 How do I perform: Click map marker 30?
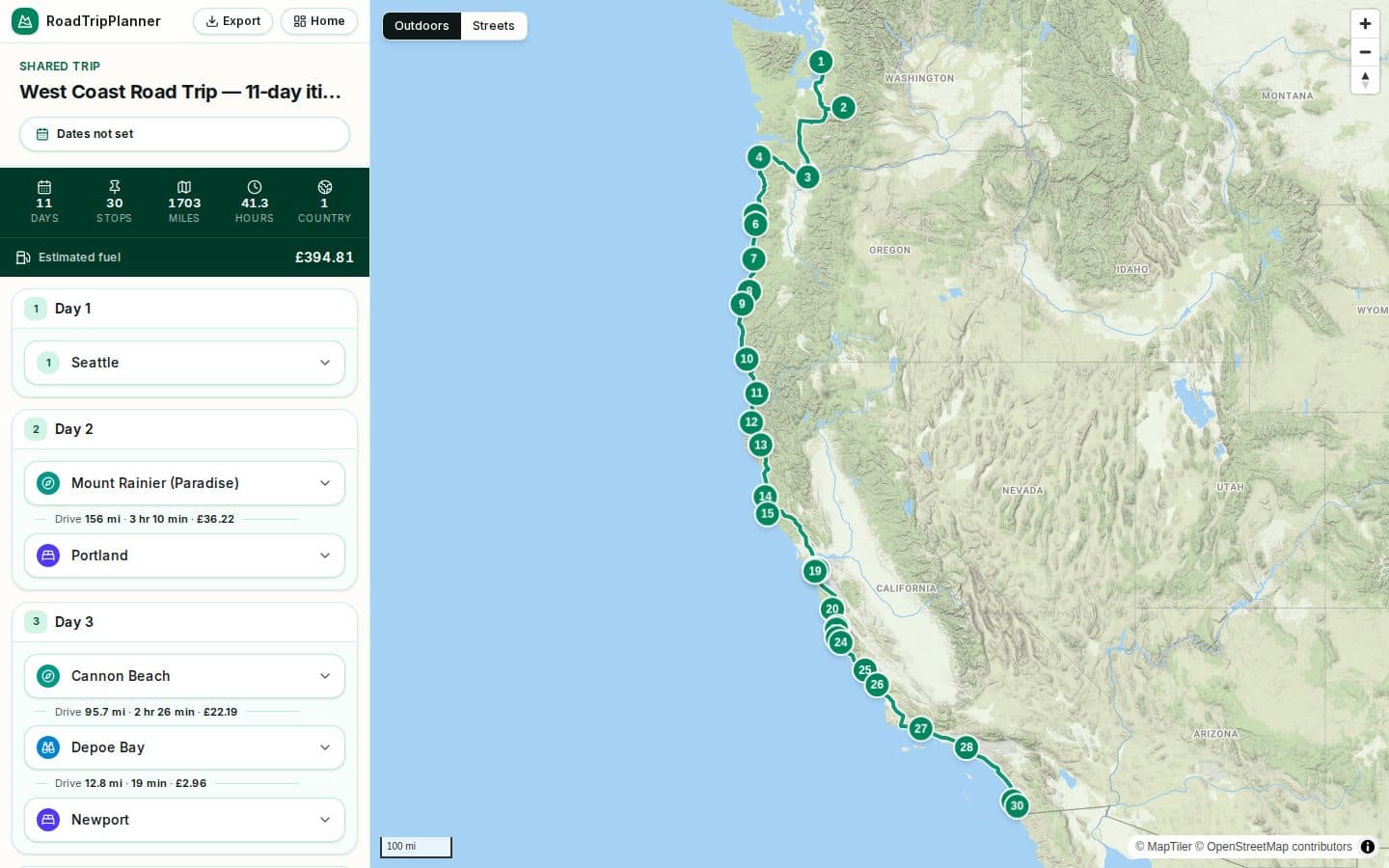pyautogui.click(x=1017, y=806)
